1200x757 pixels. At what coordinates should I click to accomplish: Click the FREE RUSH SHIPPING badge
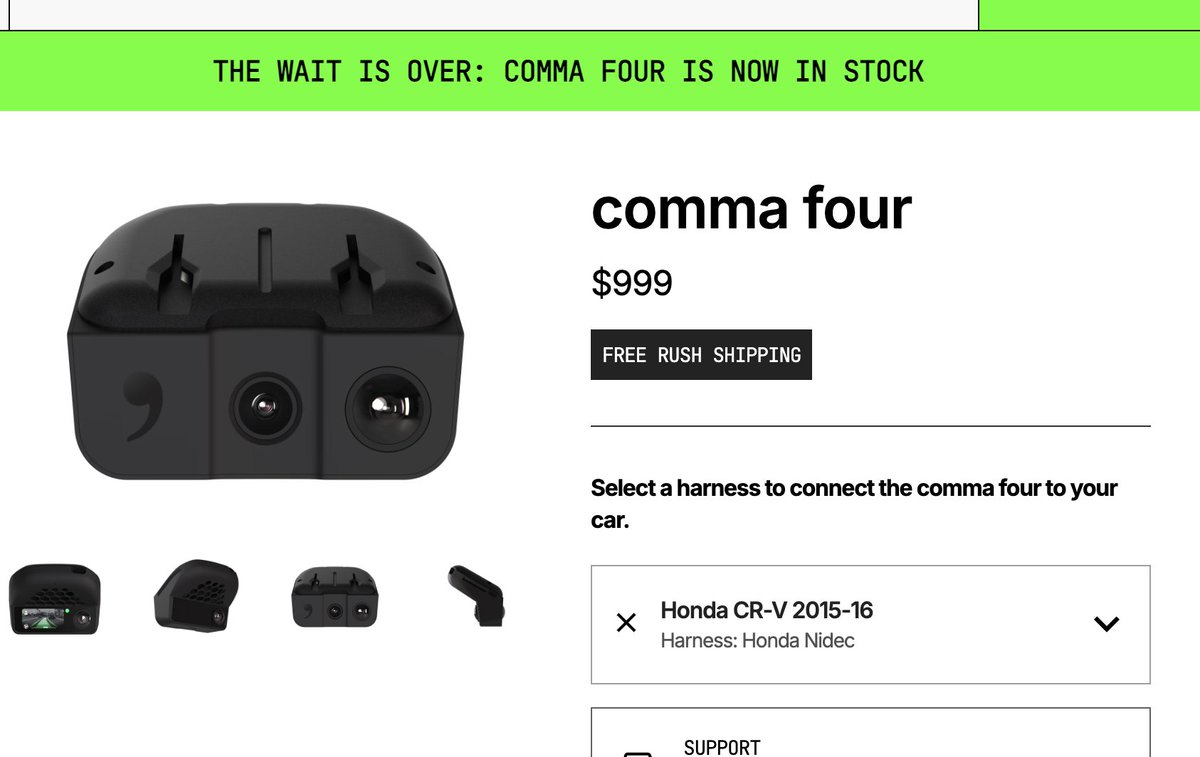pos(701,355)
